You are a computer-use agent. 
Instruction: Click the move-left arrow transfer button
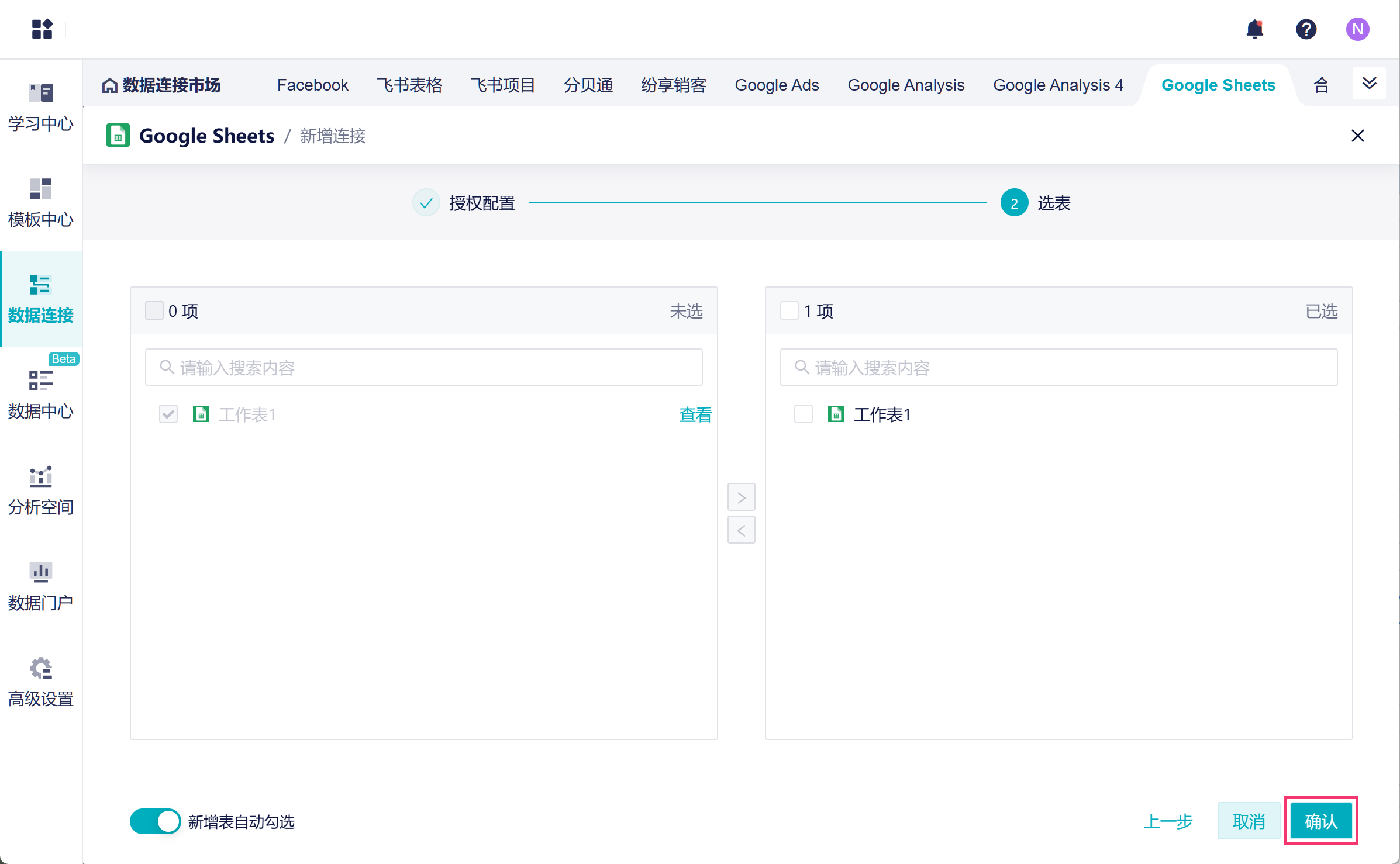coord(741,530)
